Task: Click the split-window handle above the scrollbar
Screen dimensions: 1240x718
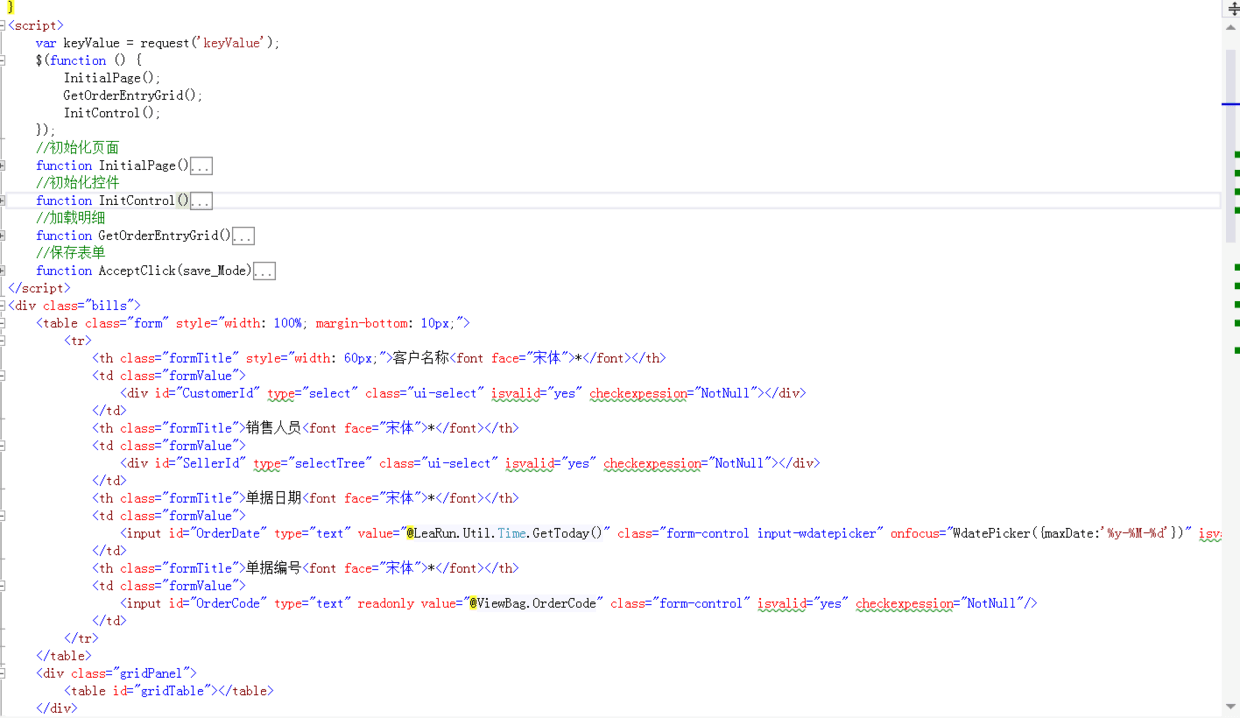Action: [1233, 8]
